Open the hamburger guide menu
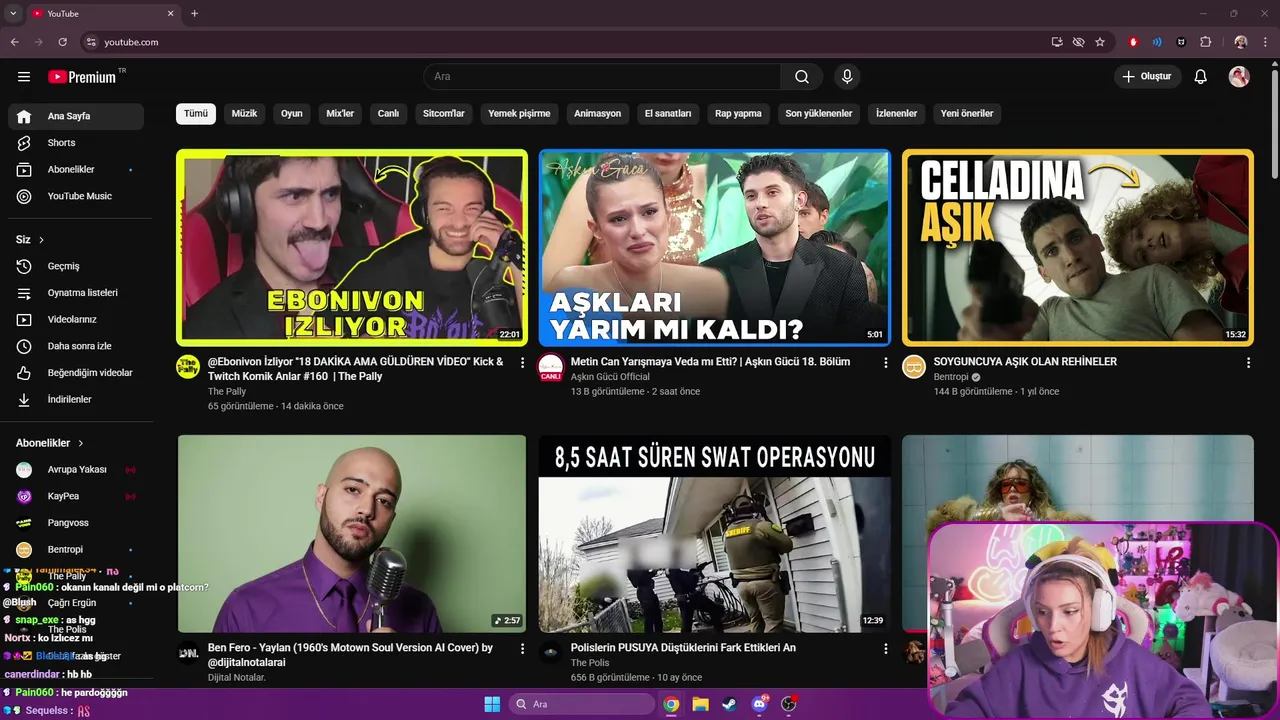 pos(24,77)
